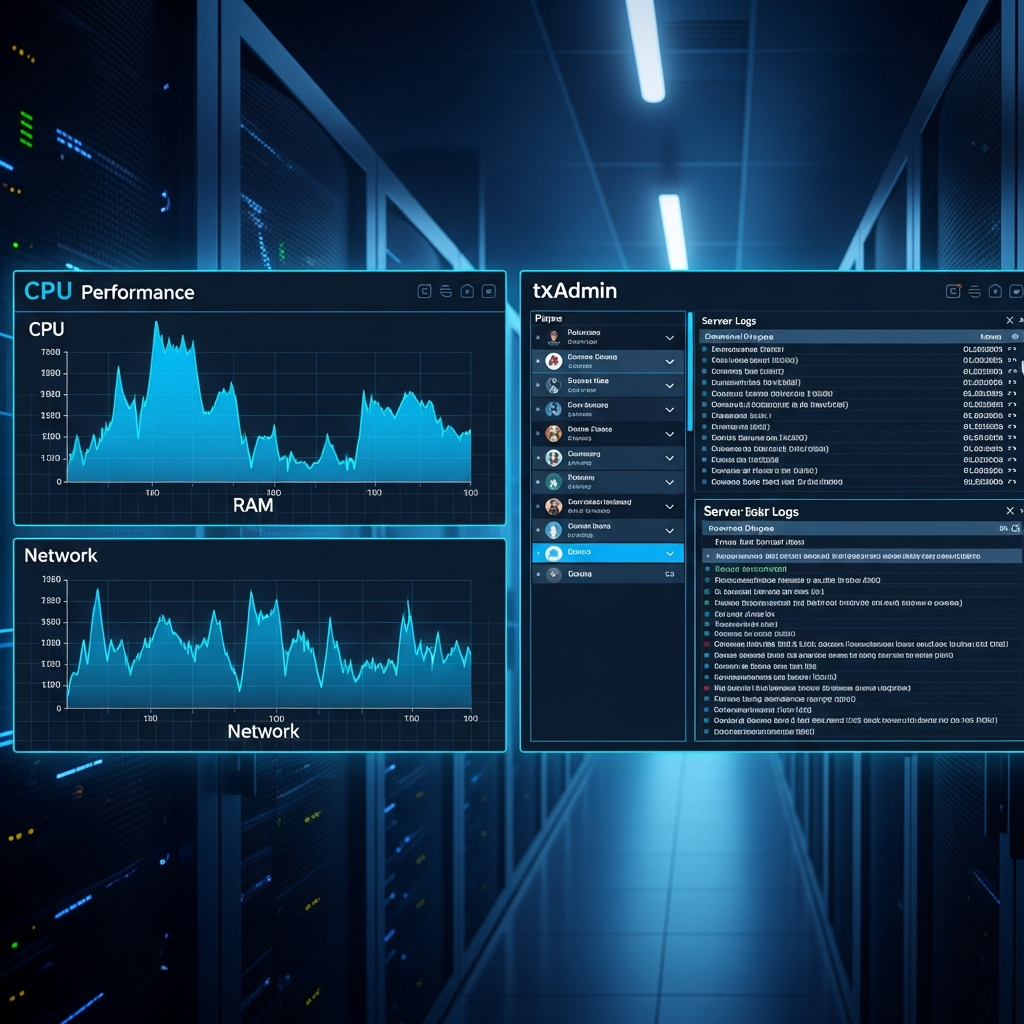
Task: Click the bearded man avatar in the player list
Action: 554,506
